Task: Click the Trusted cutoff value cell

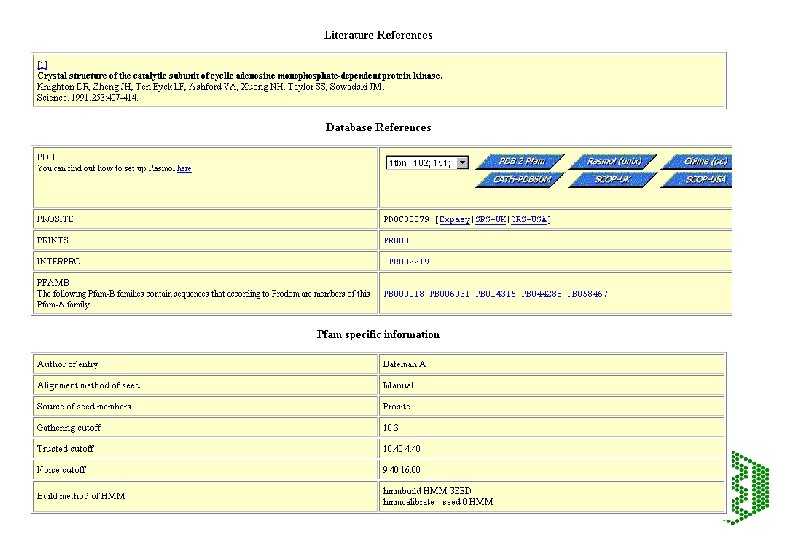Action: (552, 449)
